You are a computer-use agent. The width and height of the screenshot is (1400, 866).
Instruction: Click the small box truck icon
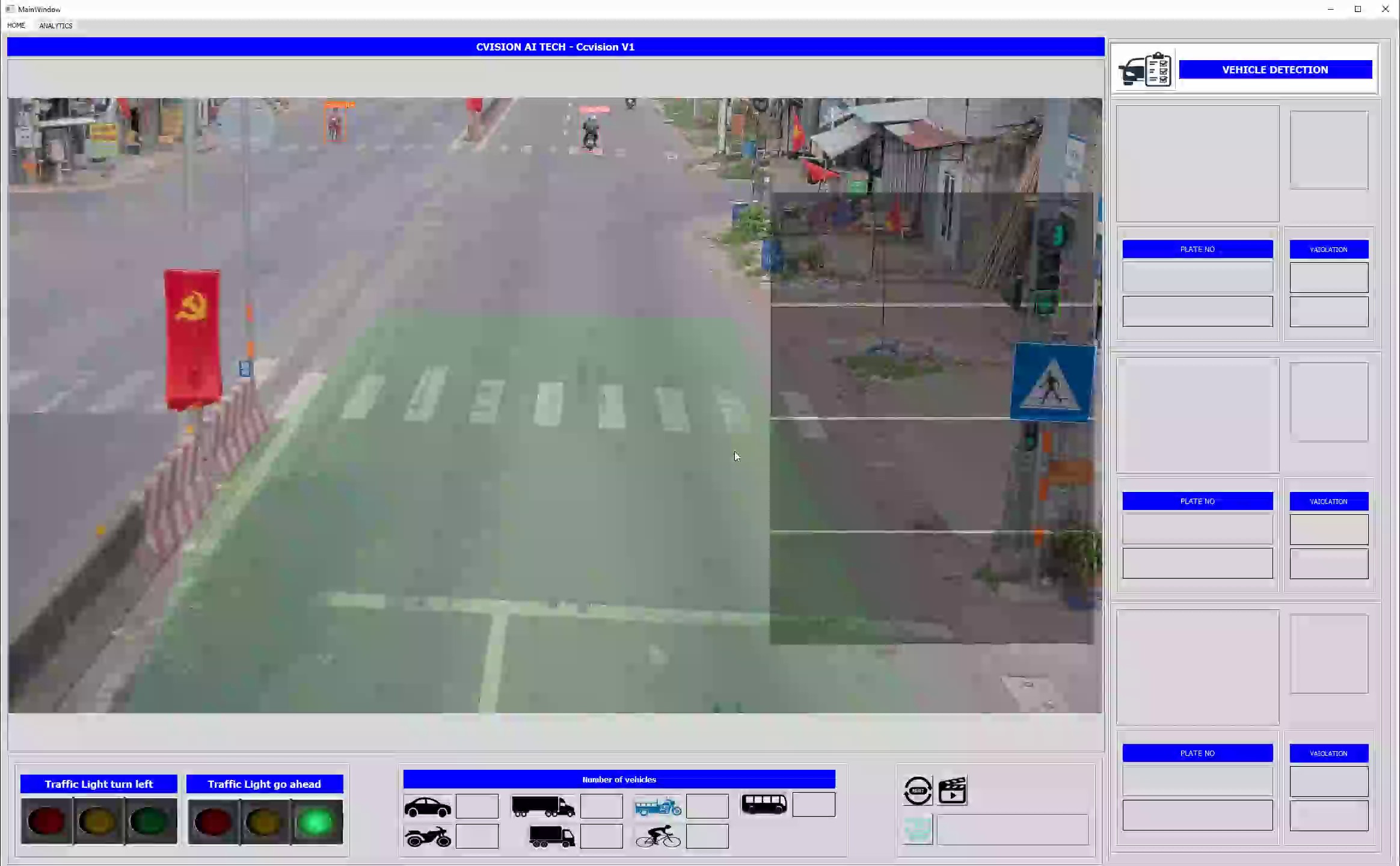click(x=551, y=837)
